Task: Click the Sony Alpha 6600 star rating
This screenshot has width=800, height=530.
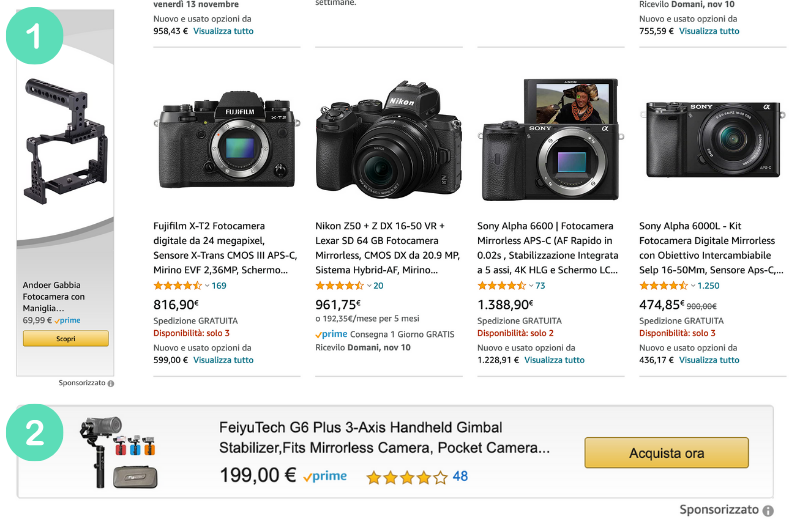Action: tap(501, 286)
